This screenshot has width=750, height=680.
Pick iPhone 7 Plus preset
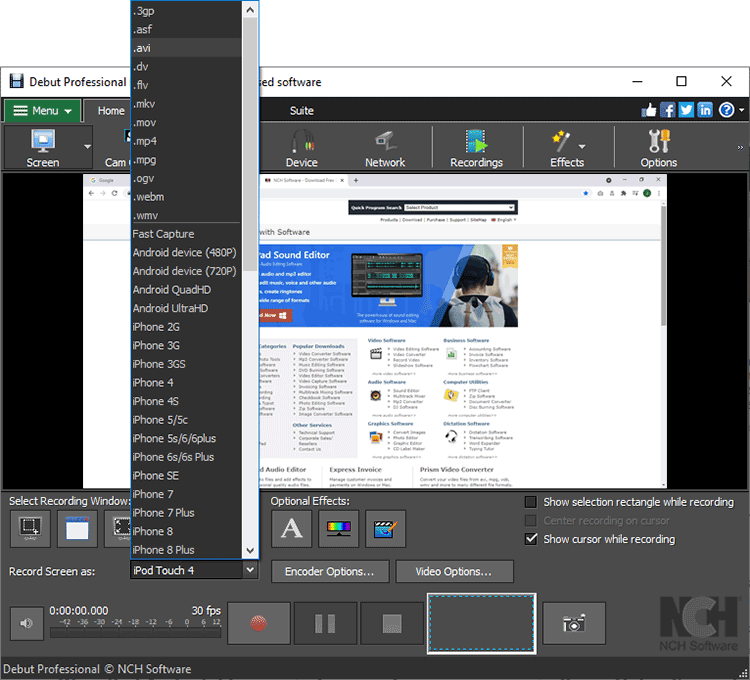pyautogui.click(x=186, y=513)
